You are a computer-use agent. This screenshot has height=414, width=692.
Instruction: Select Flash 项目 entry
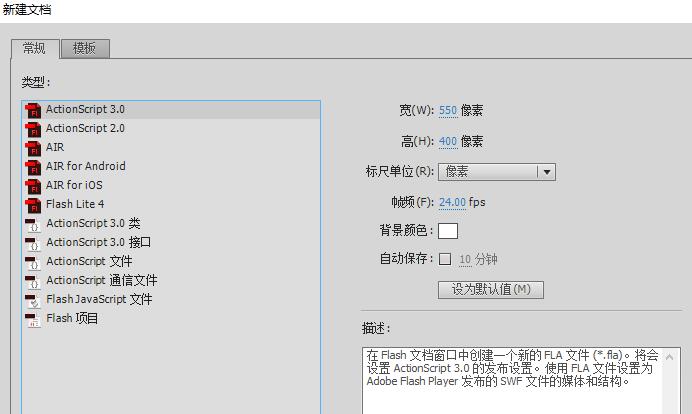(x=72, y=318)
